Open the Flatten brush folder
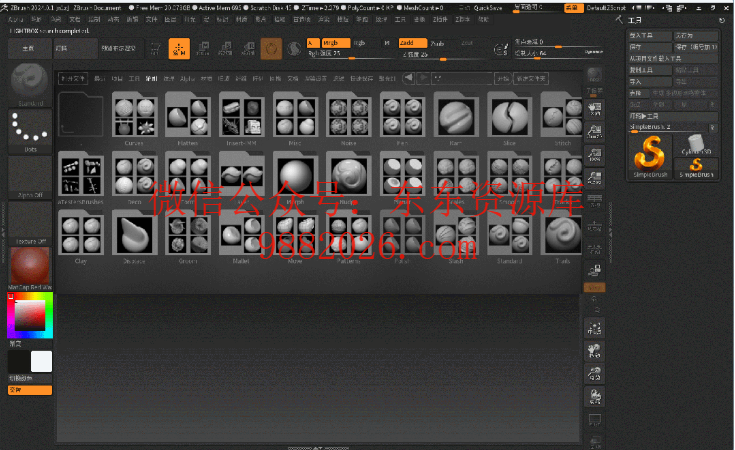Image resolution: width=735 pixels, height=450 pixels. click(x=188, y=117)
